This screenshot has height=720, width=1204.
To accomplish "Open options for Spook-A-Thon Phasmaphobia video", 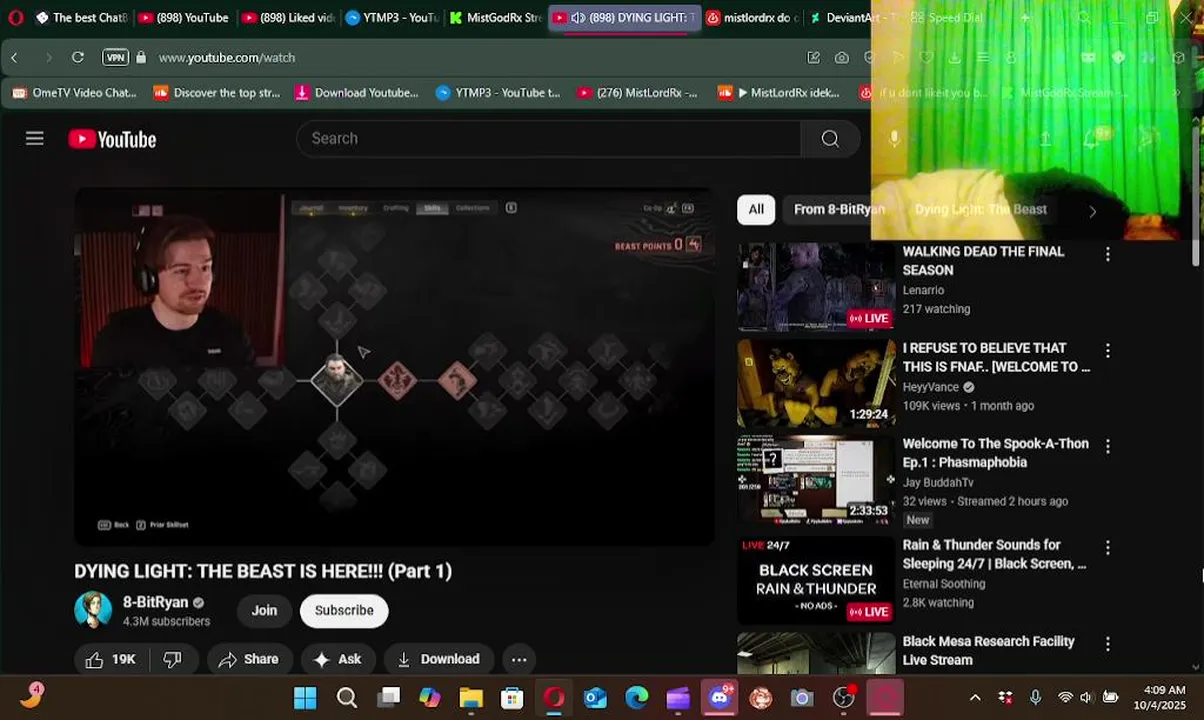I will coord(1107,446).
